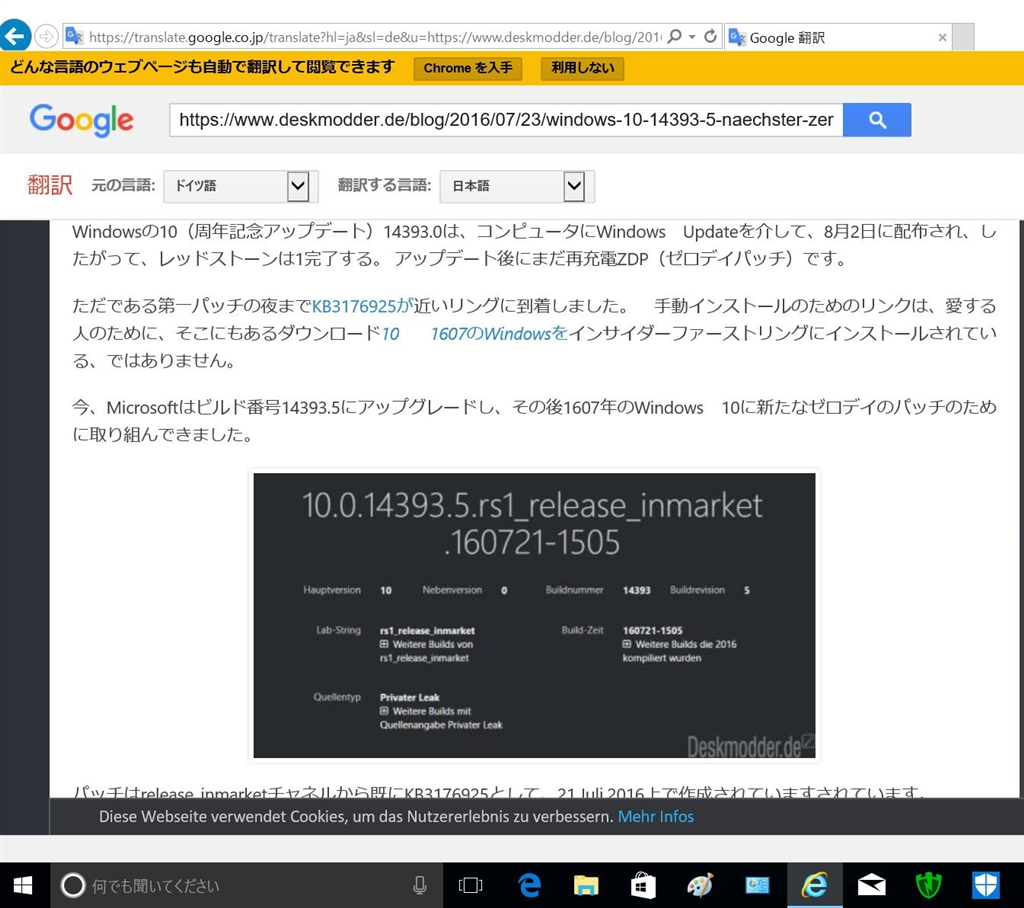Click the 翻訳 heading link

tap(50, 185)
